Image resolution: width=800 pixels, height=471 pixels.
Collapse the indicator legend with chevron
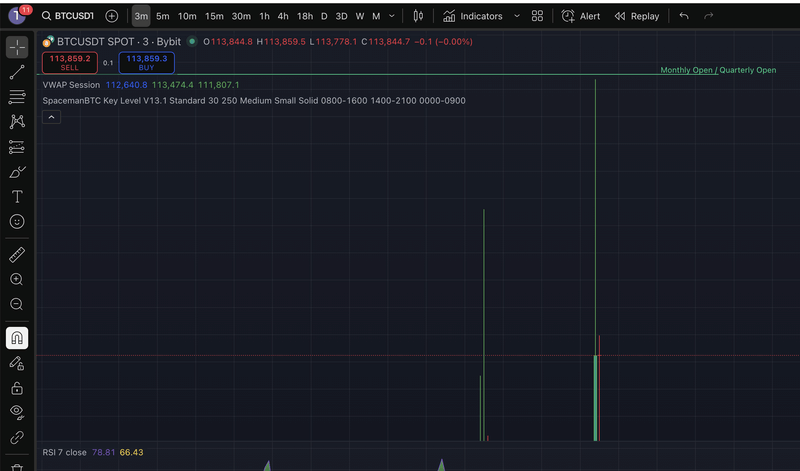[x=52, y=117]
